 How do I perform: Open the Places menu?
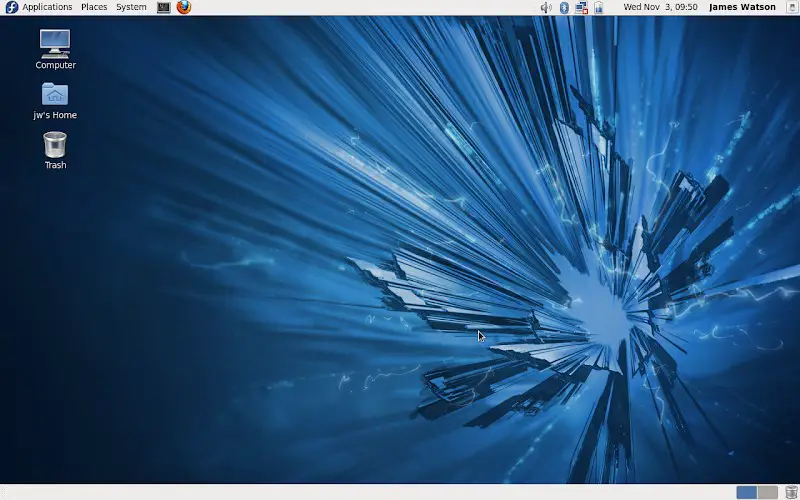pos(94,7)
